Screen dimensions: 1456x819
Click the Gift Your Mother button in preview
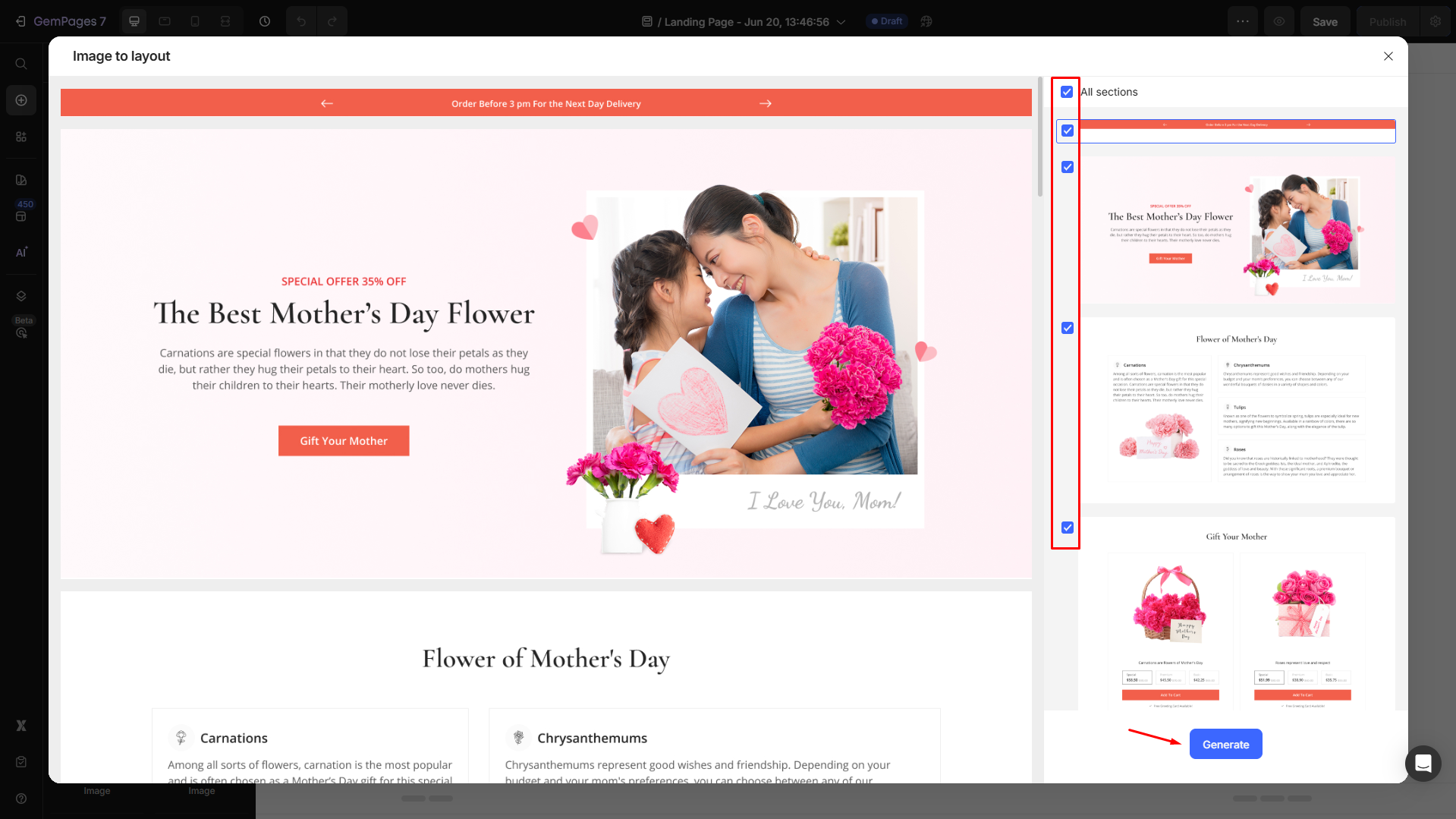tap(344, 440)
